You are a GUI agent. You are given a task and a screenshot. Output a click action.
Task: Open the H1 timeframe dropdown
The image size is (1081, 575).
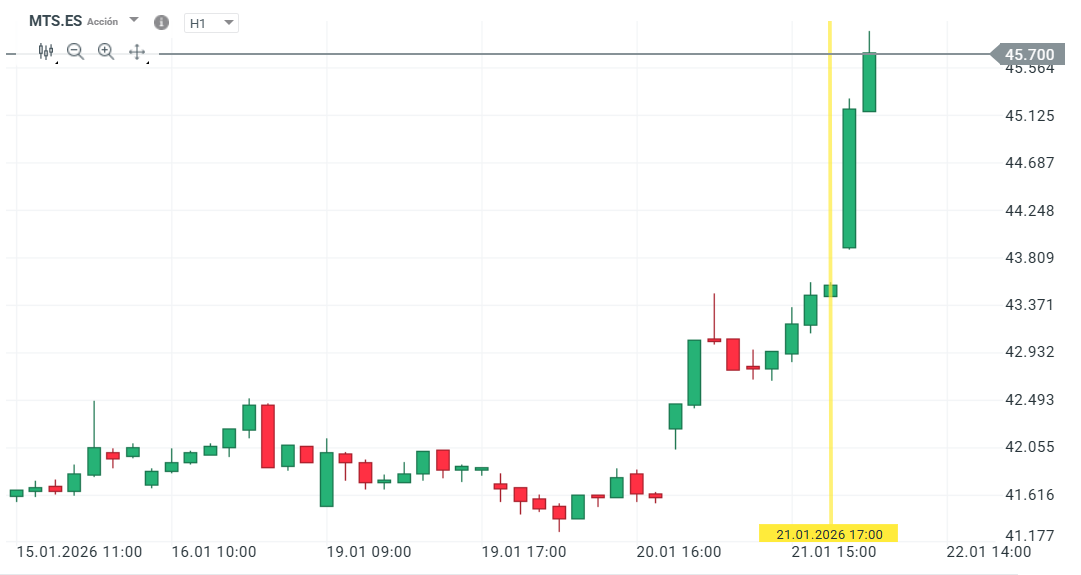tap(211, 23)
